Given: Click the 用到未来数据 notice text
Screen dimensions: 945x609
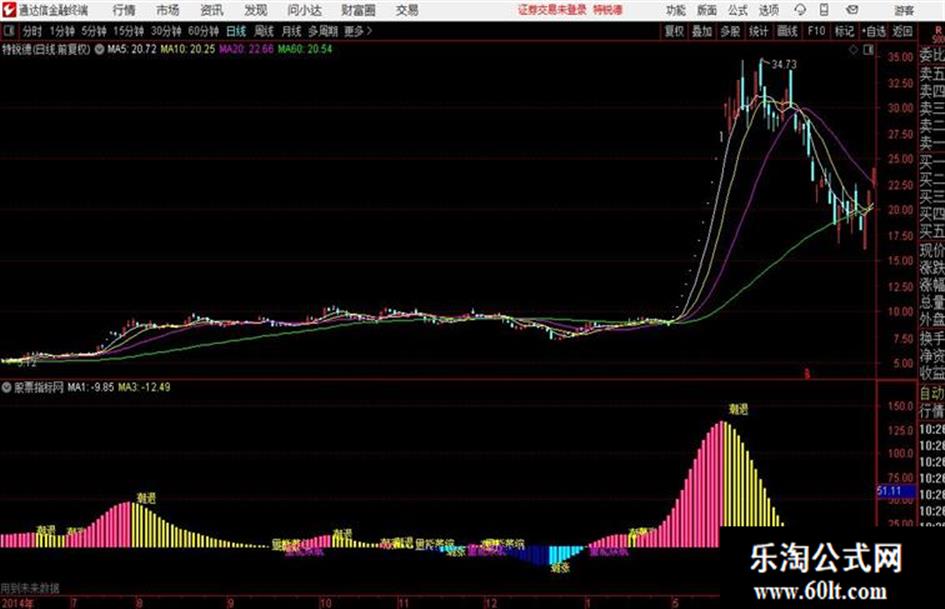Looking at the screenshot, I should pyautogui.click(x=30, y=588).
